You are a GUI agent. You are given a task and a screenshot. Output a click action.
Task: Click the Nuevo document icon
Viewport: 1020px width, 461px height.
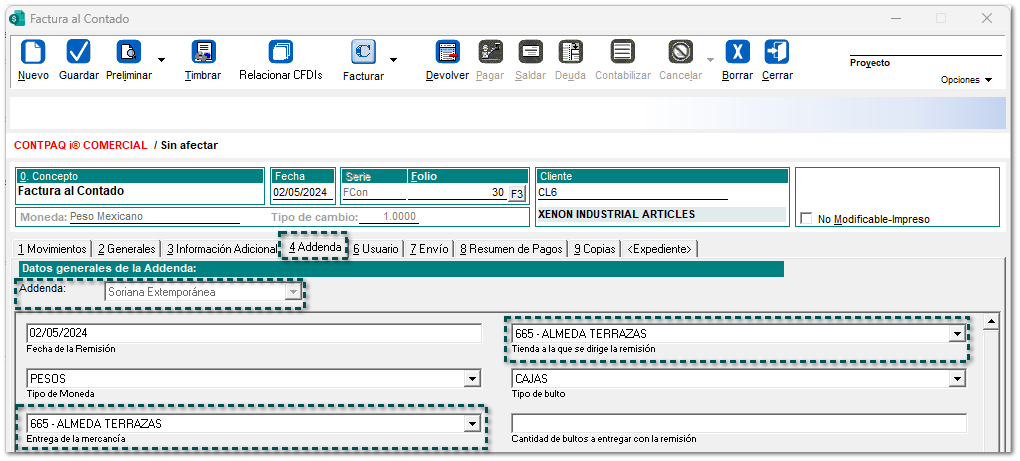pyautogui.click(x=33, y=52)
